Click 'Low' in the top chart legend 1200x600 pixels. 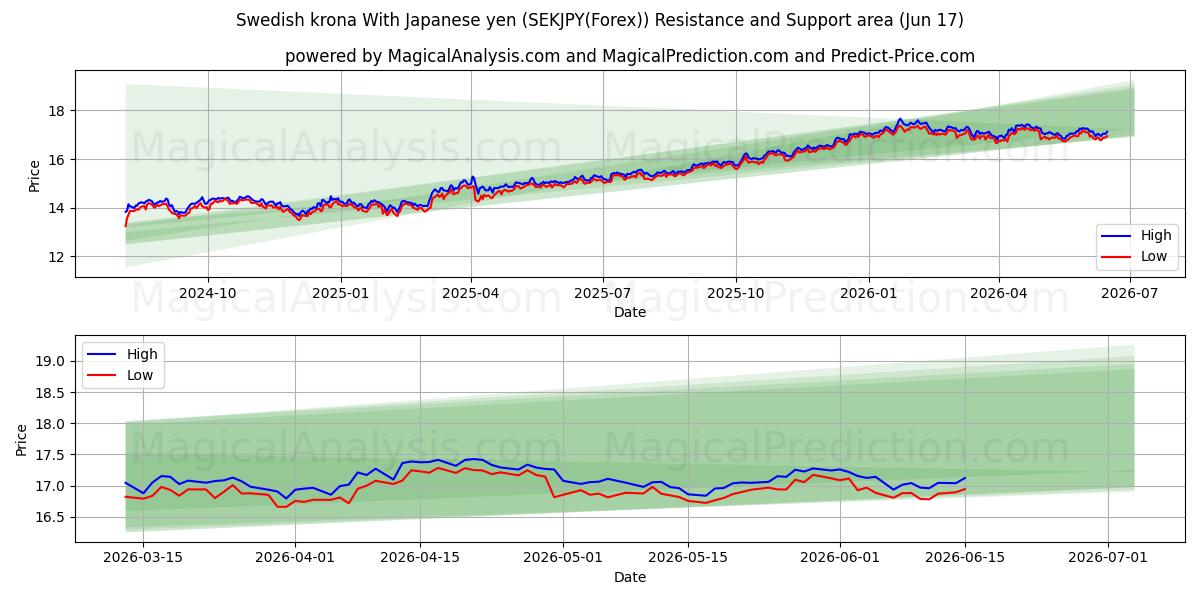[x=1153, y=257]
